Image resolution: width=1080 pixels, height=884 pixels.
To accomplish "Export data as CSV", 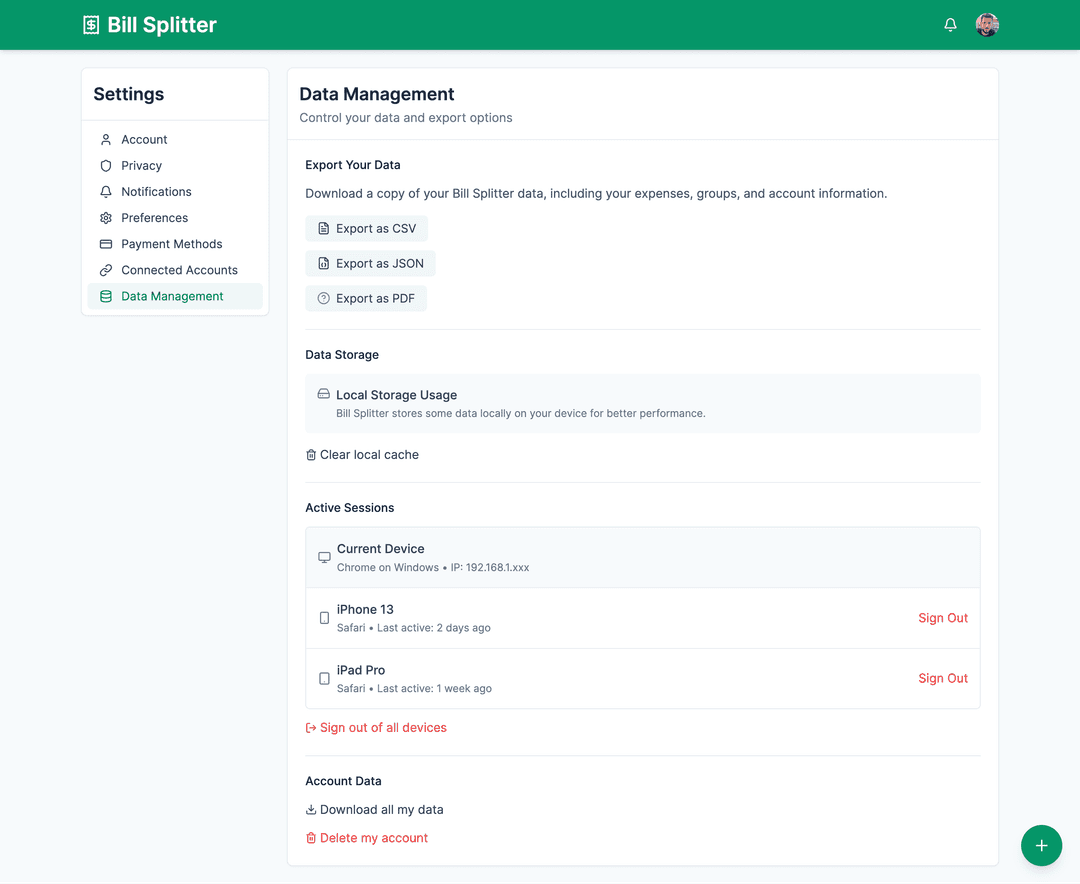I will tap(366, 229).
